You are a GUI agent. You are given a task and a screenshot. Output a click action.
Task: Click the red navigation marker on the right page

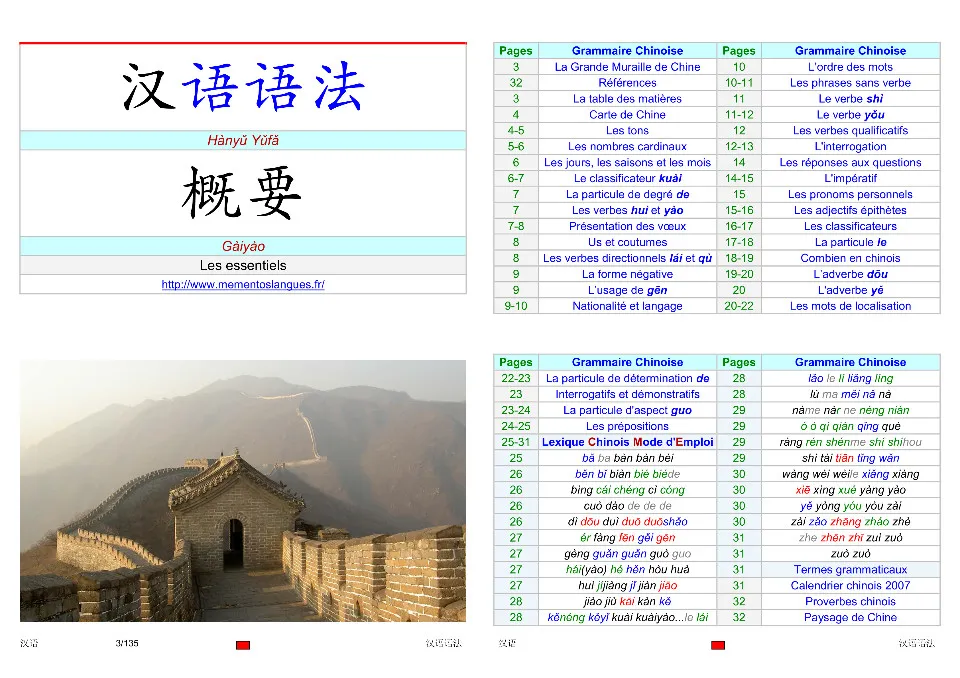[x=717, y=646]
